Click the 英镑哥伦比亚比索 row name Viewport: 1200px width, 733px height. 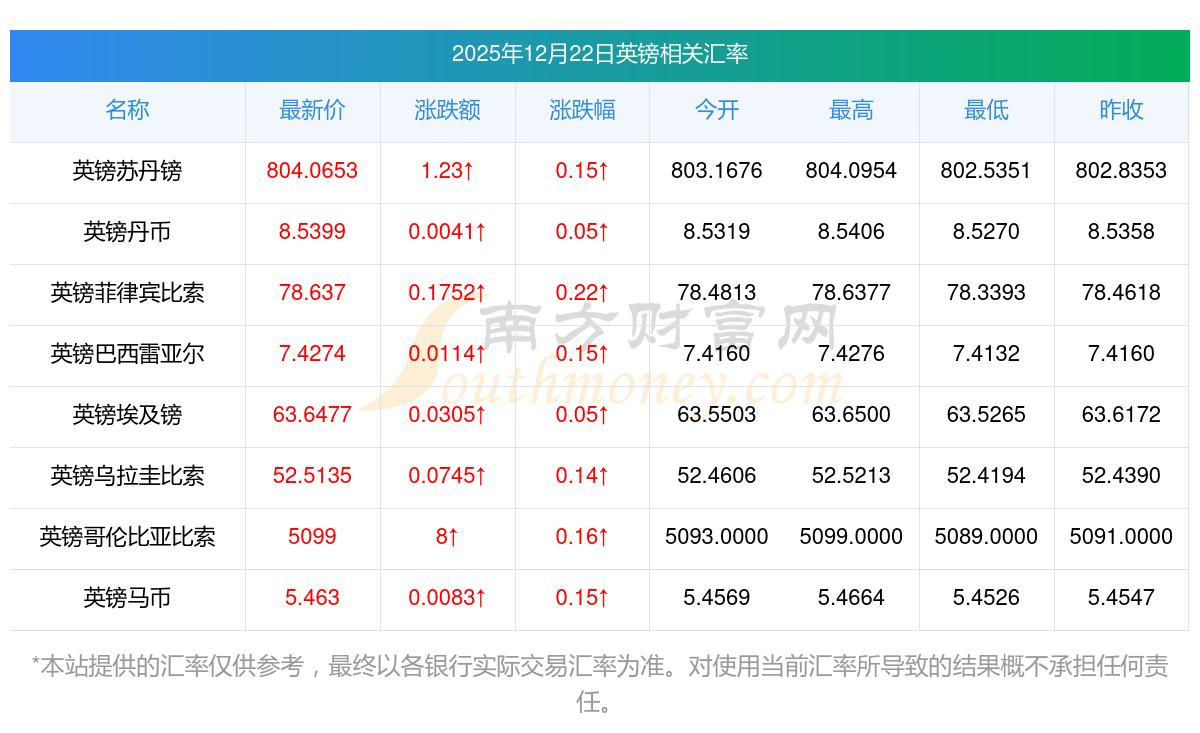click(127, 537)
